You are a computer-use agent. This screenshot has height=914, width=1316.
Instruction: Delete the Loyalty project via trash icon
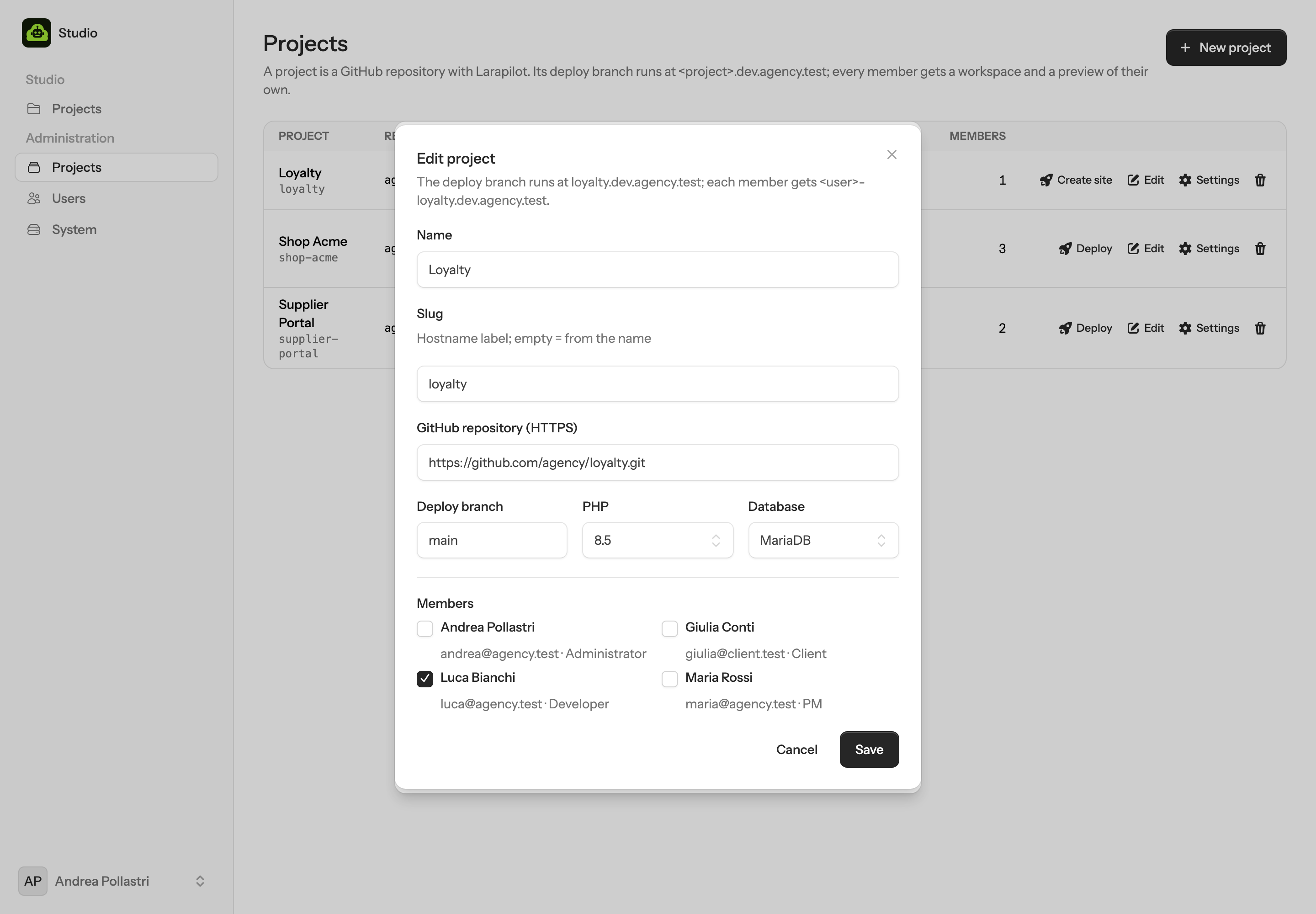click(x=1260, y=181)
